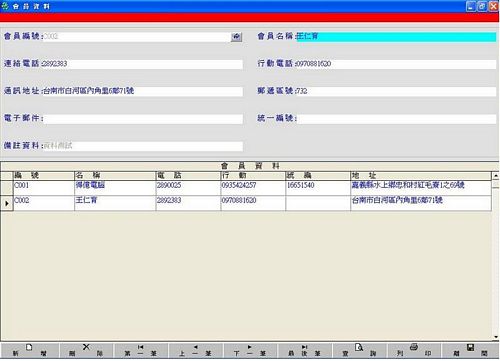Click the 地址 column header
The height and width of the screenshot is (361, 500).
point(421,176)
